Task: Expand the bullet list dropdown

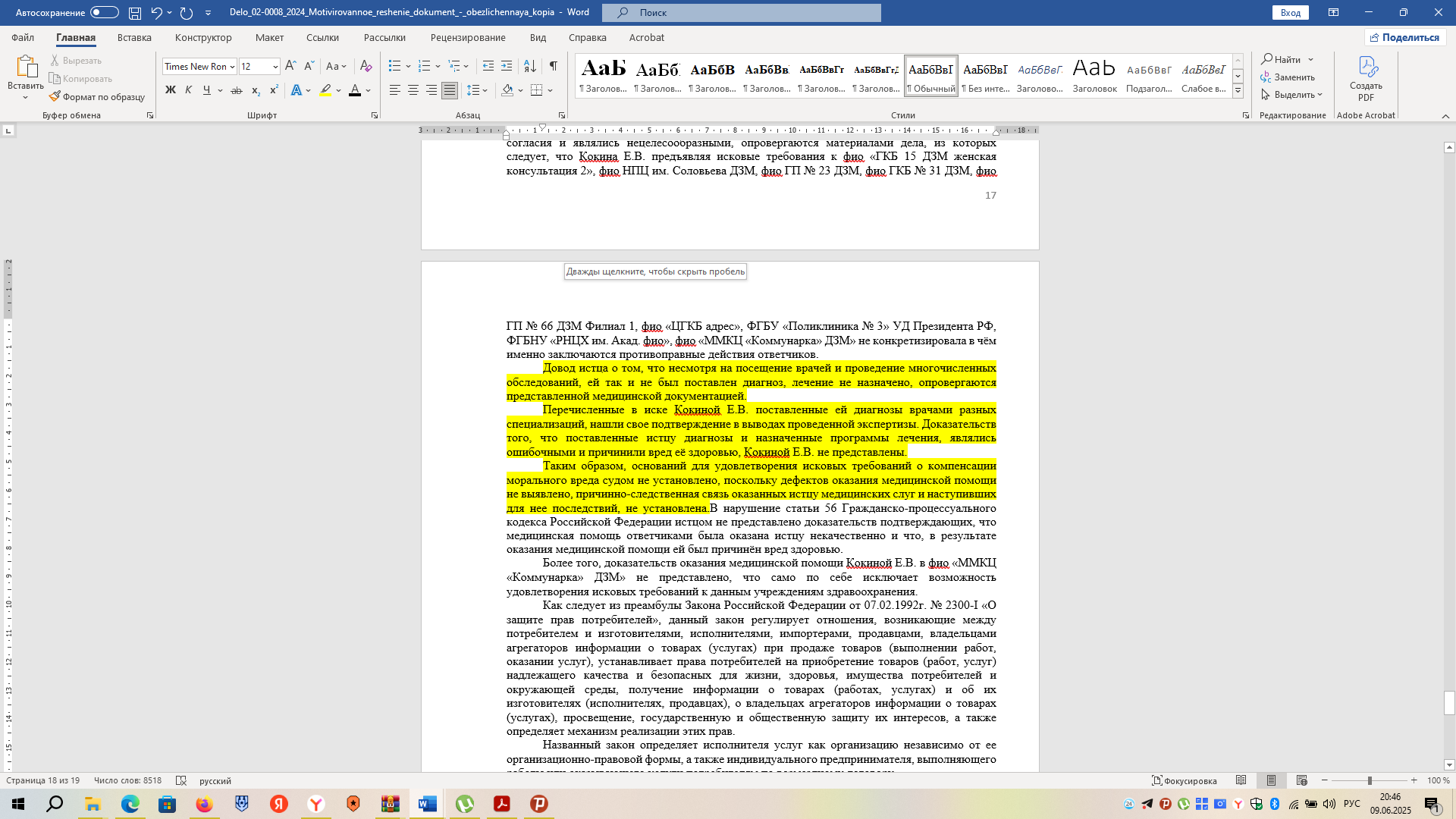Action: point(409,67)
